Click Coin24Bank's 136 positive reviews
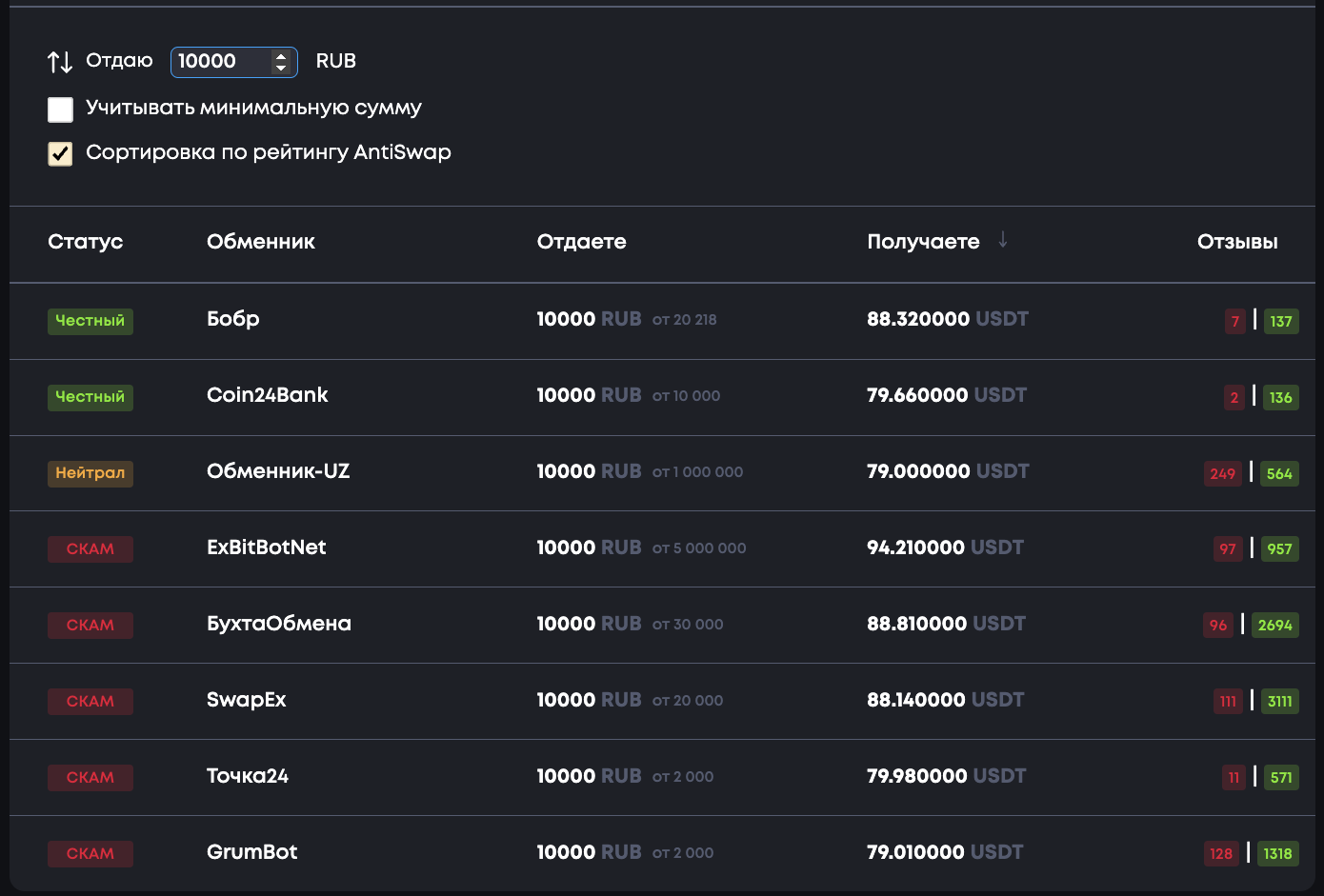1324x896 pixels. [1281, 397]
